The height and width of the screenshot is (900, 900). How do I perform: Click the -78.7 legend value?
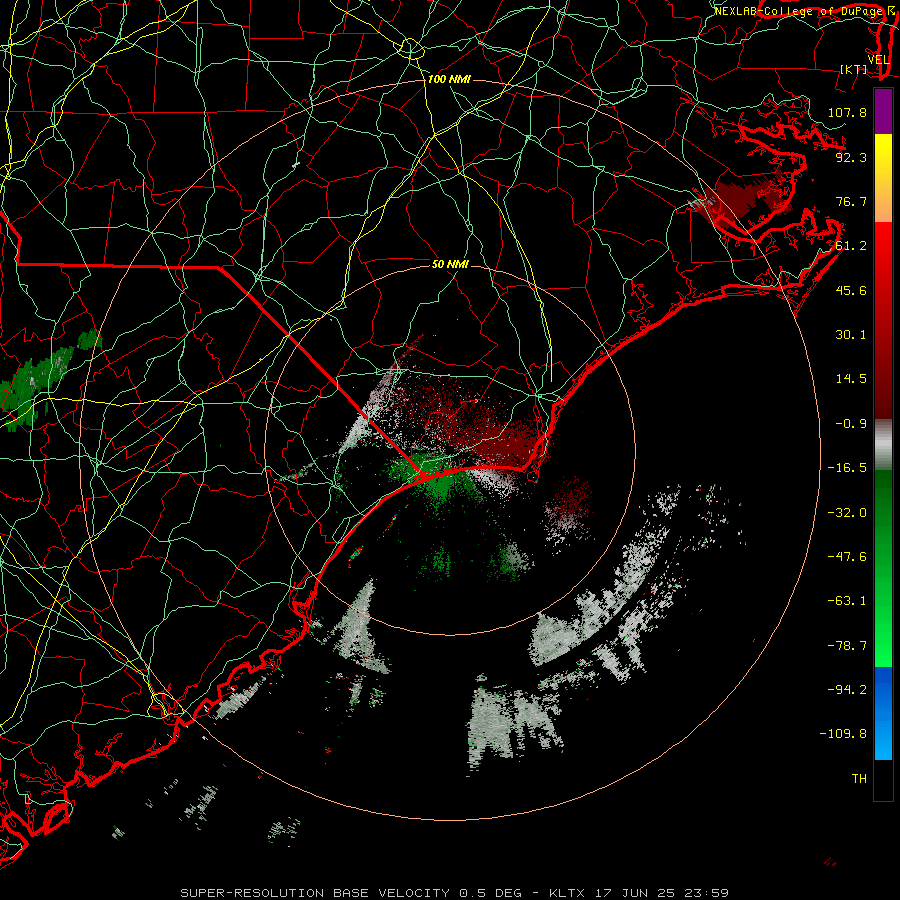pos(847,646)
